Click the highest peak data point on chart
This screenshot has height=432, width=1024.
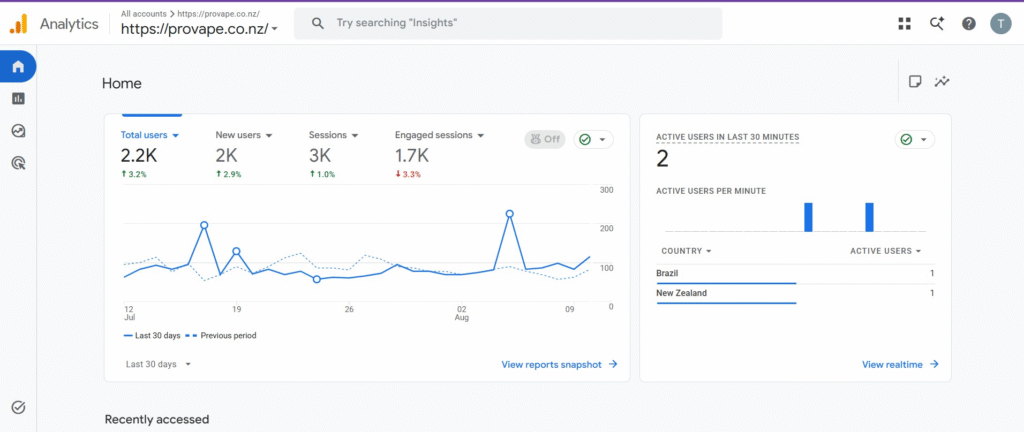(x=509, y=213)
